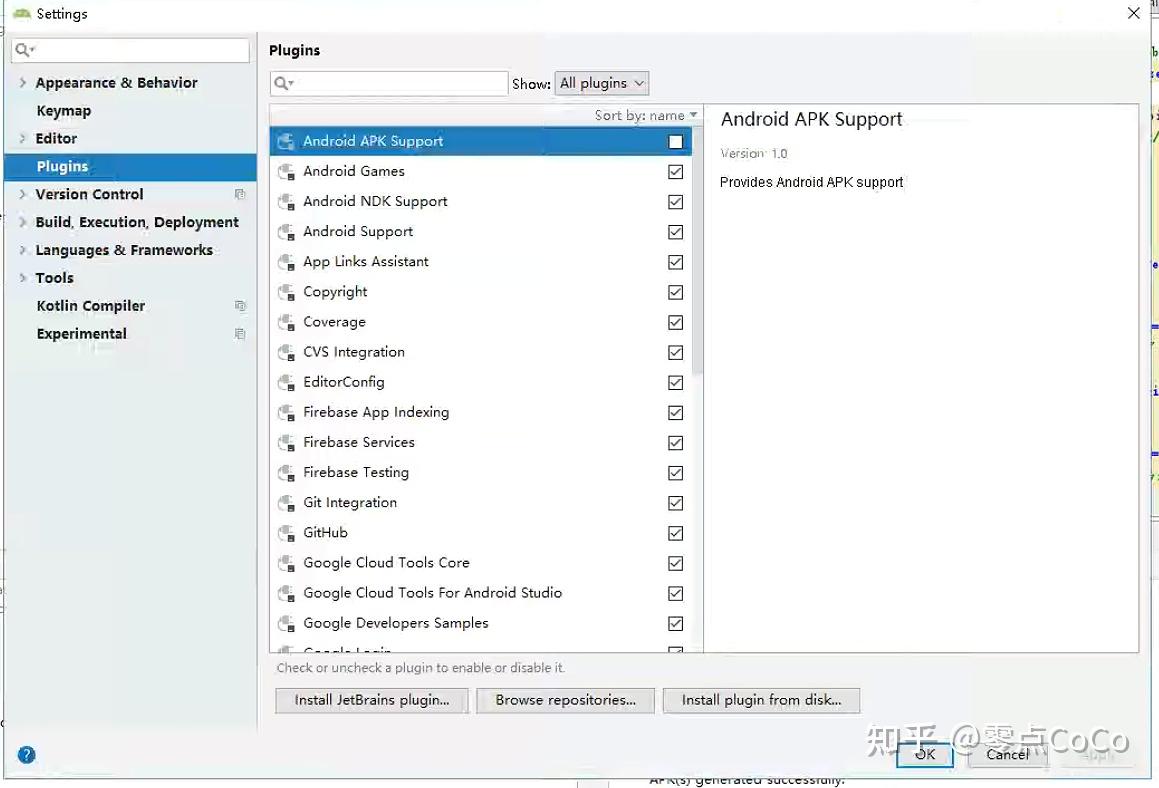The height and width of the screenshot is (788, 1159).
Task: Open the Tools settings page
Action: (x=55, y=278)
